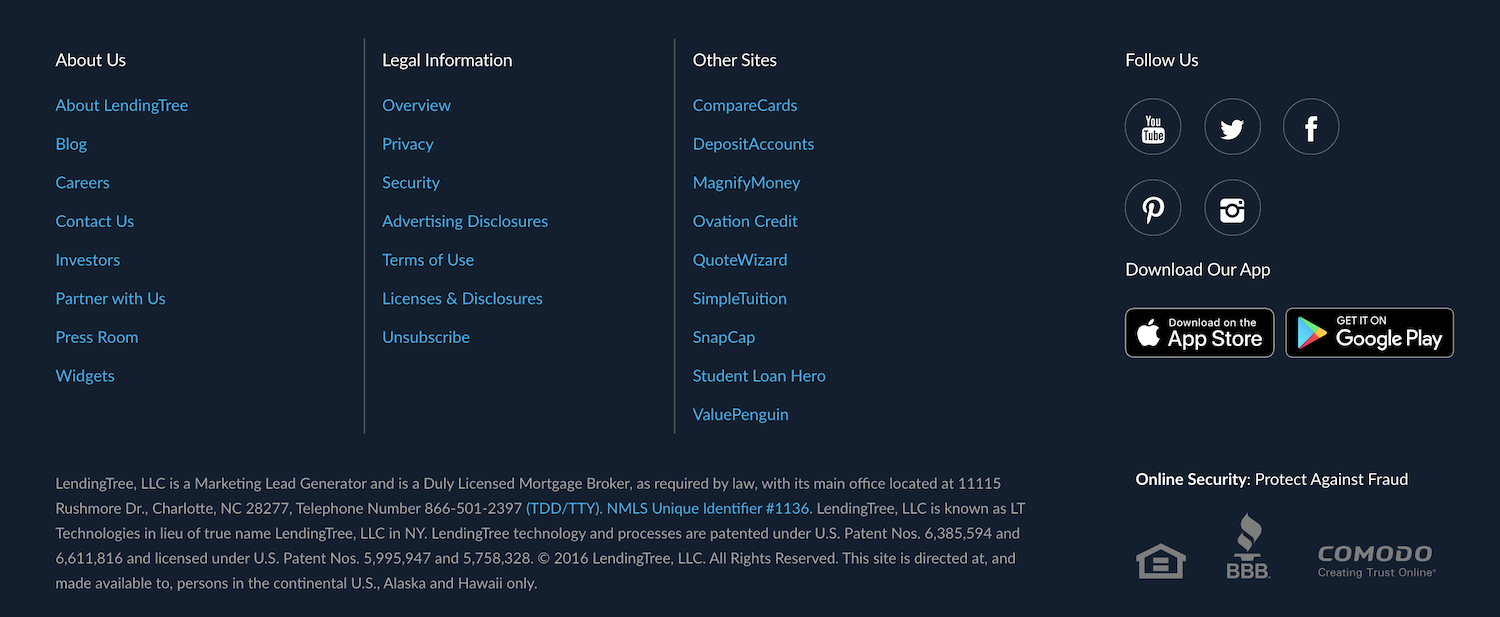The image size is (1500, 617).
Task: Open the Terms of Use
Action: click(x=428, y=259)
